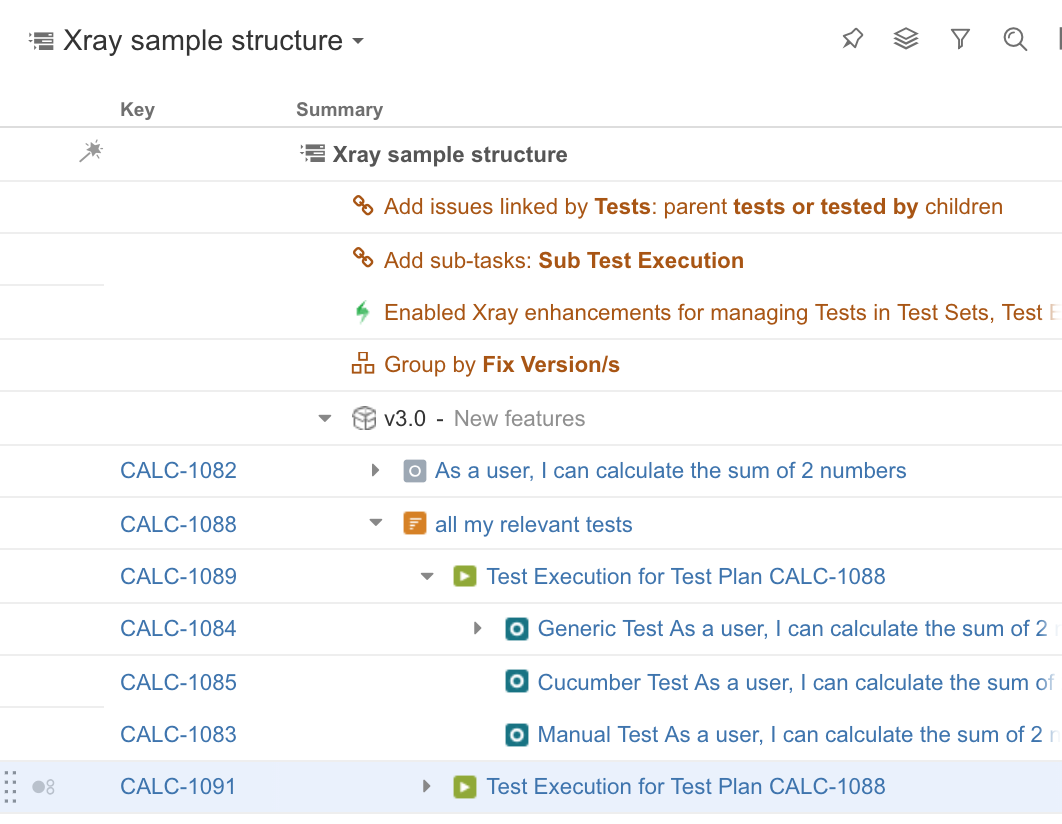Image resolution: width=1062 pixels, height=824 pixels.
Task: Click the Group by Fix Version/s icon
Action: coord(363,364)
